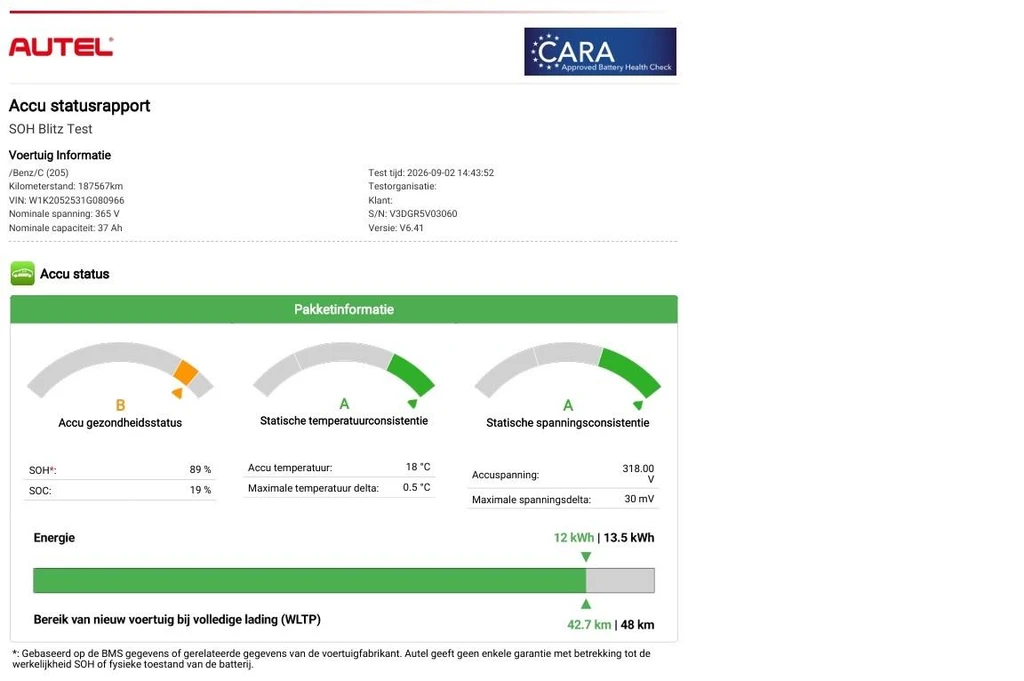This screenshot has height=681, width=1024.
Task: Click the green car icon beside Accu status
Action: tap(22, 274)
